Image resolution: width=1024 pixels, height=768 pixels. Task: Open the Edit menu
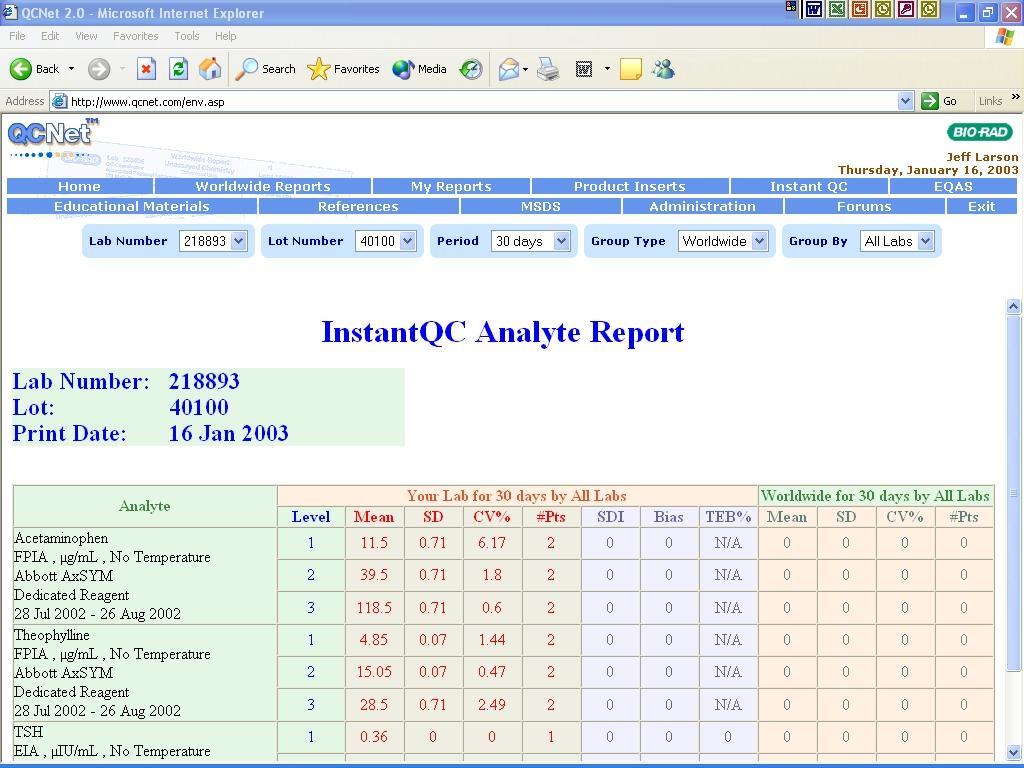pyautogui.click(x=50, y=36)
